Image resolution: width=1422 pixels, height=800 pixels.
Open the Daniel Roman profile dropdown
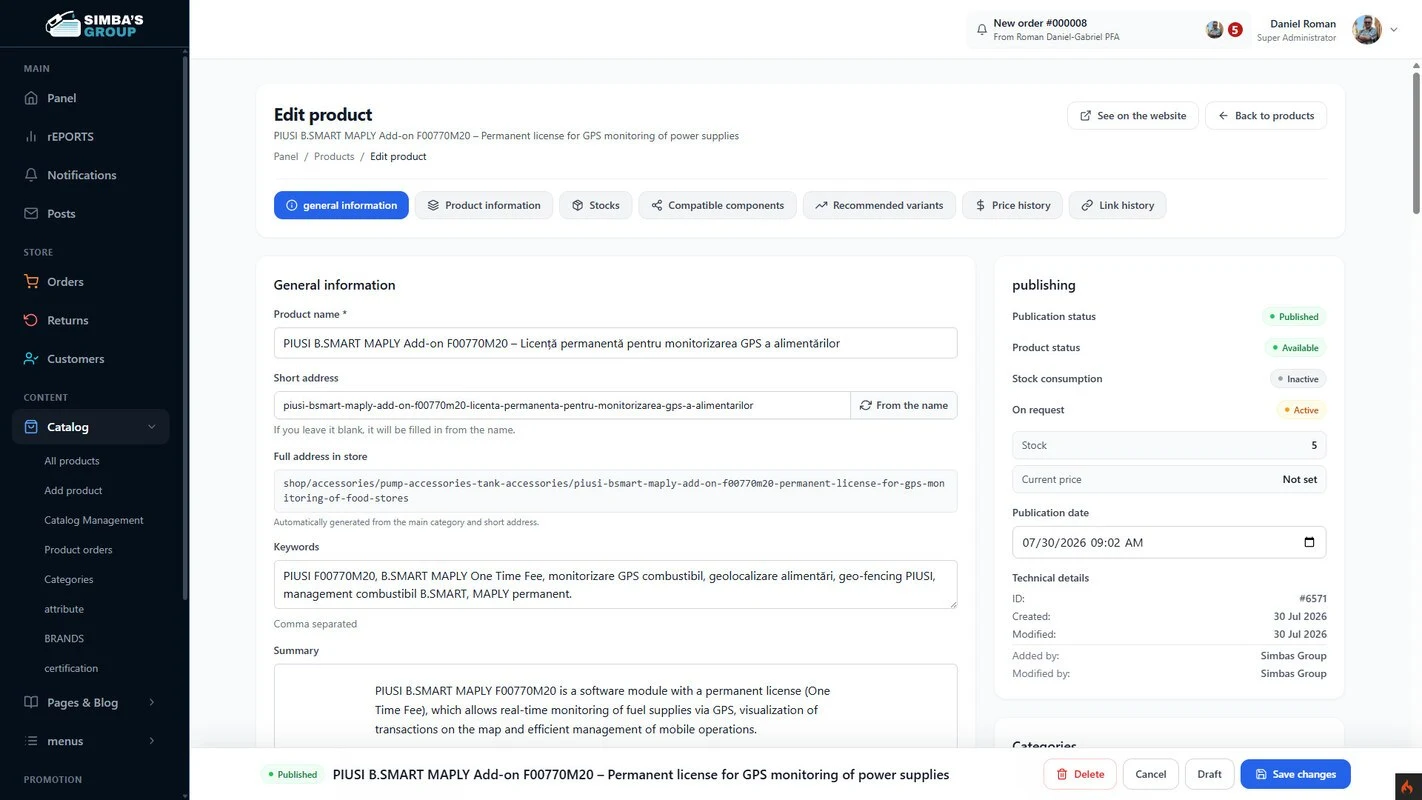pos(1393,30)
